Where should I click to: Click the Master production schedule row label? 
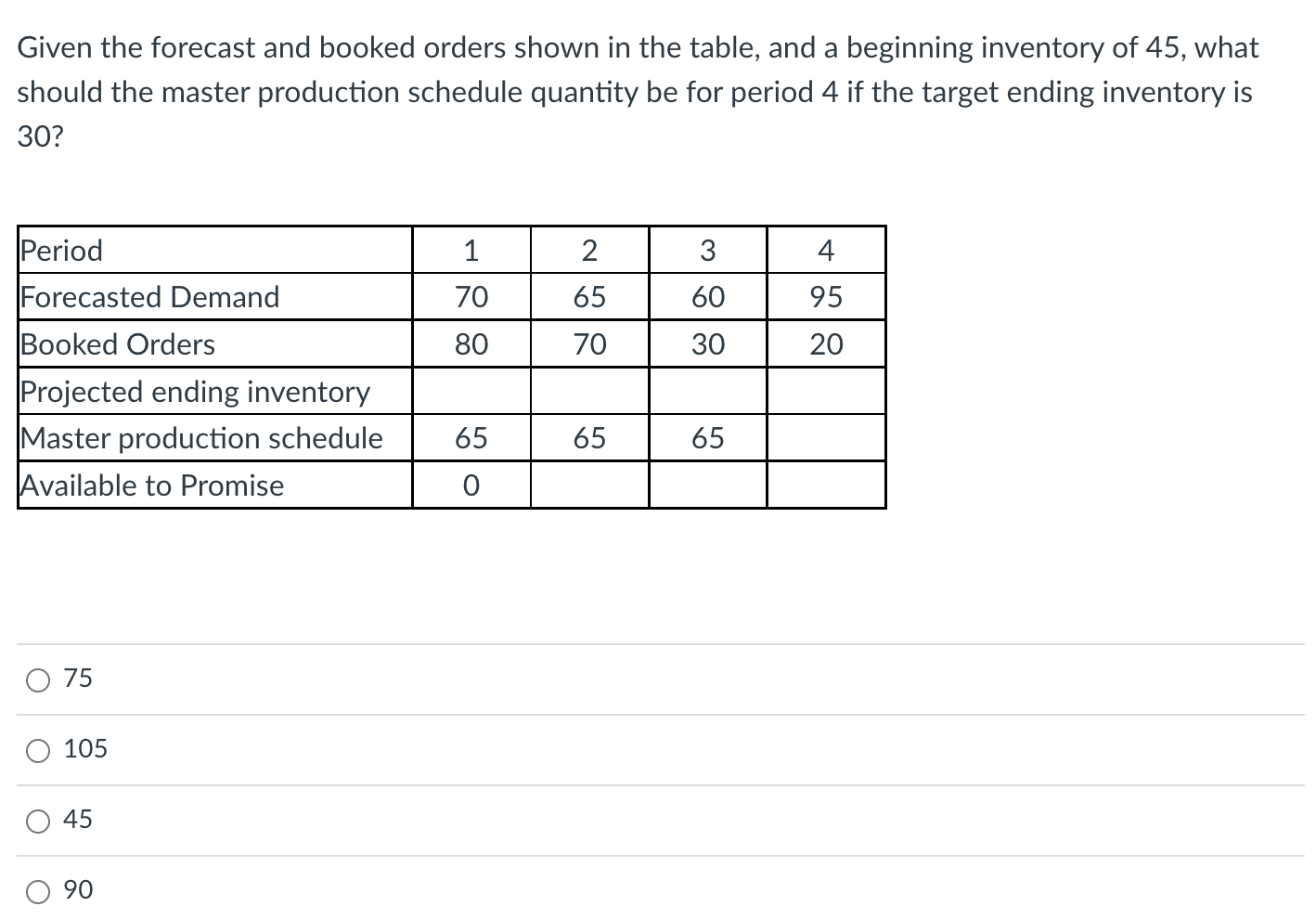201,437
